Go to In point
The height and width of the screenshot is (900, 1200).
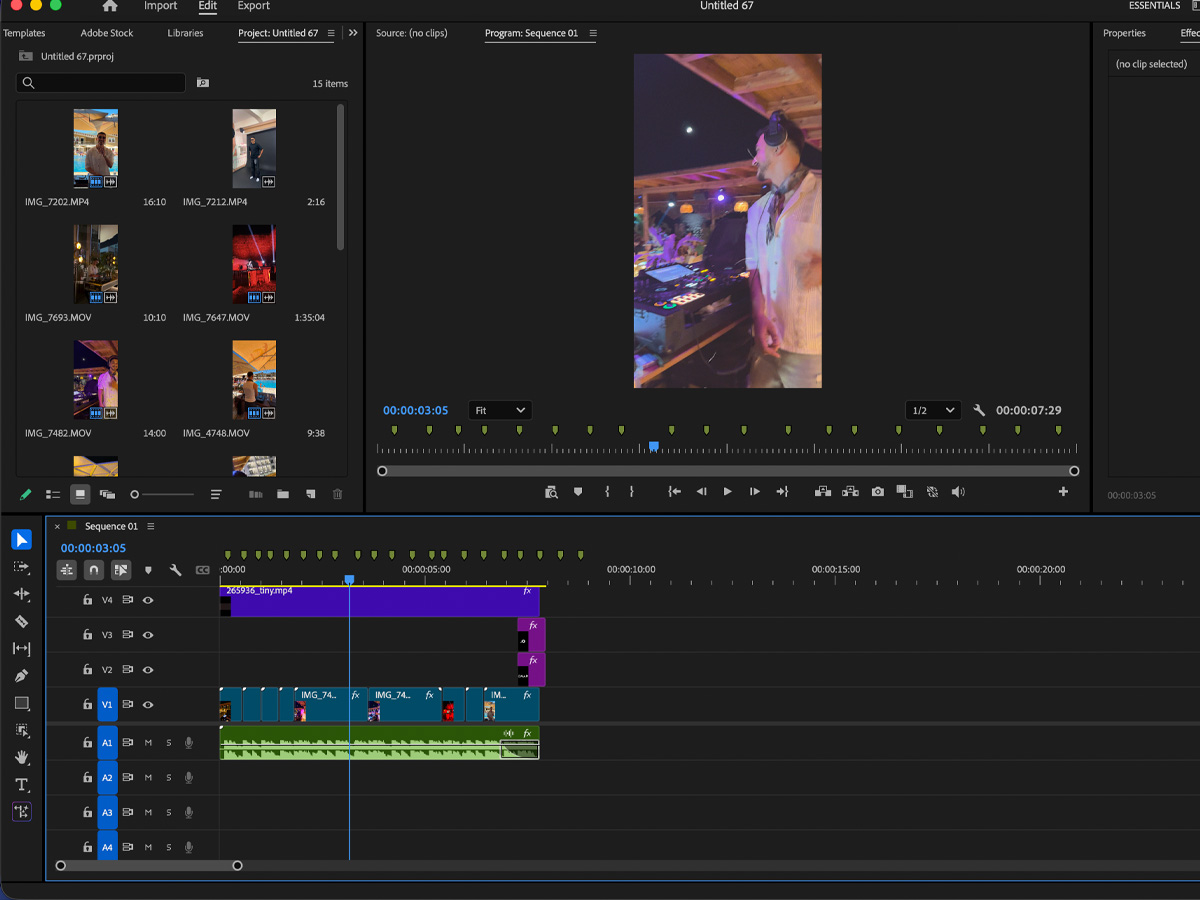pos(675,492)
